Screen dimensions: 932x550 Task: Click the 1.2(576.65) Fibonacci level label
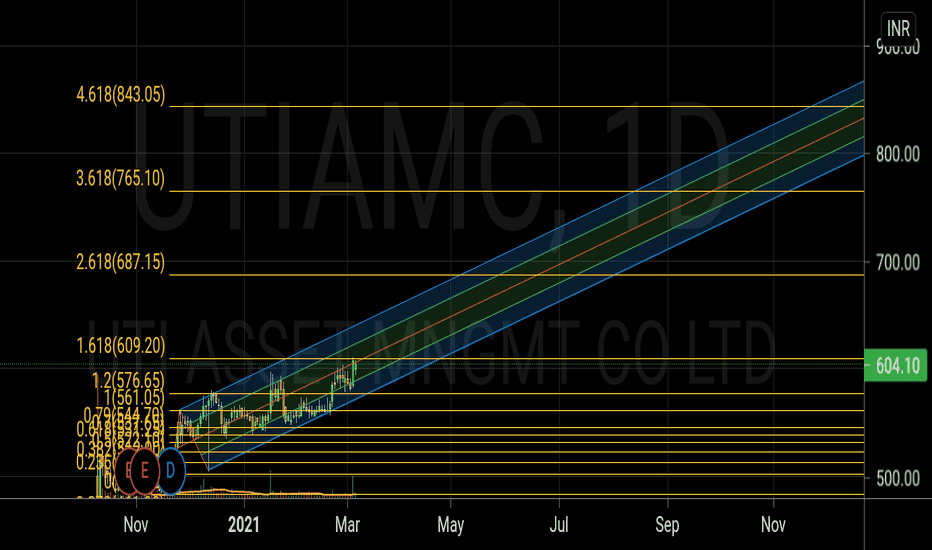(x=128, y=380)
